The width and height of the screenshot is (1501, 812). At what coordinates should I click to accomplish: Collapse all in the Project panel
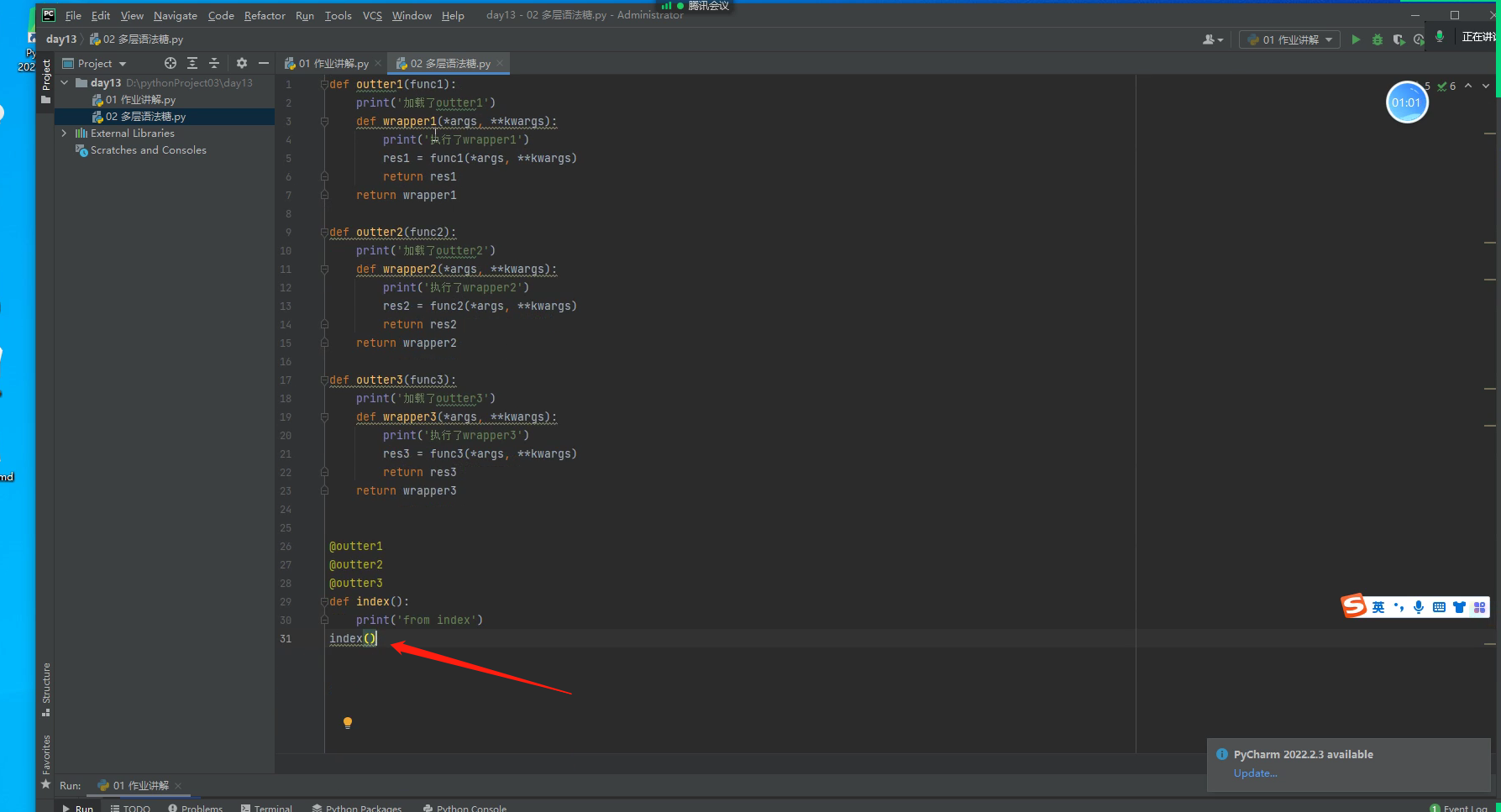pyautogui.click(x=214, y=63)
